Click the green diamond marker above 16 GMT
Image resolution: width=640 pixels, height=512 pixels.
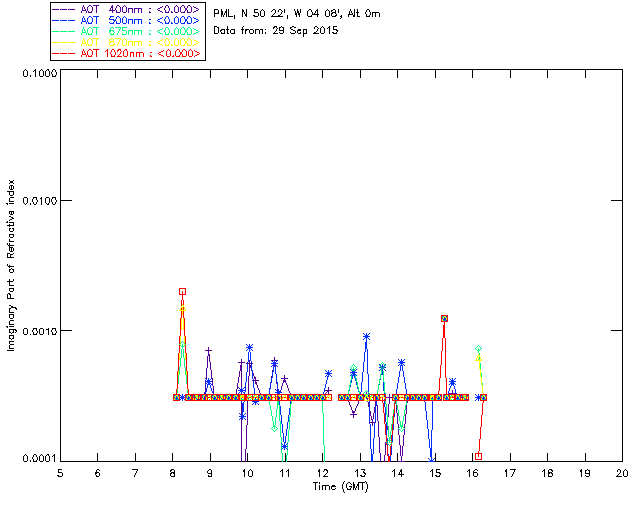click(x=478, y=349)
